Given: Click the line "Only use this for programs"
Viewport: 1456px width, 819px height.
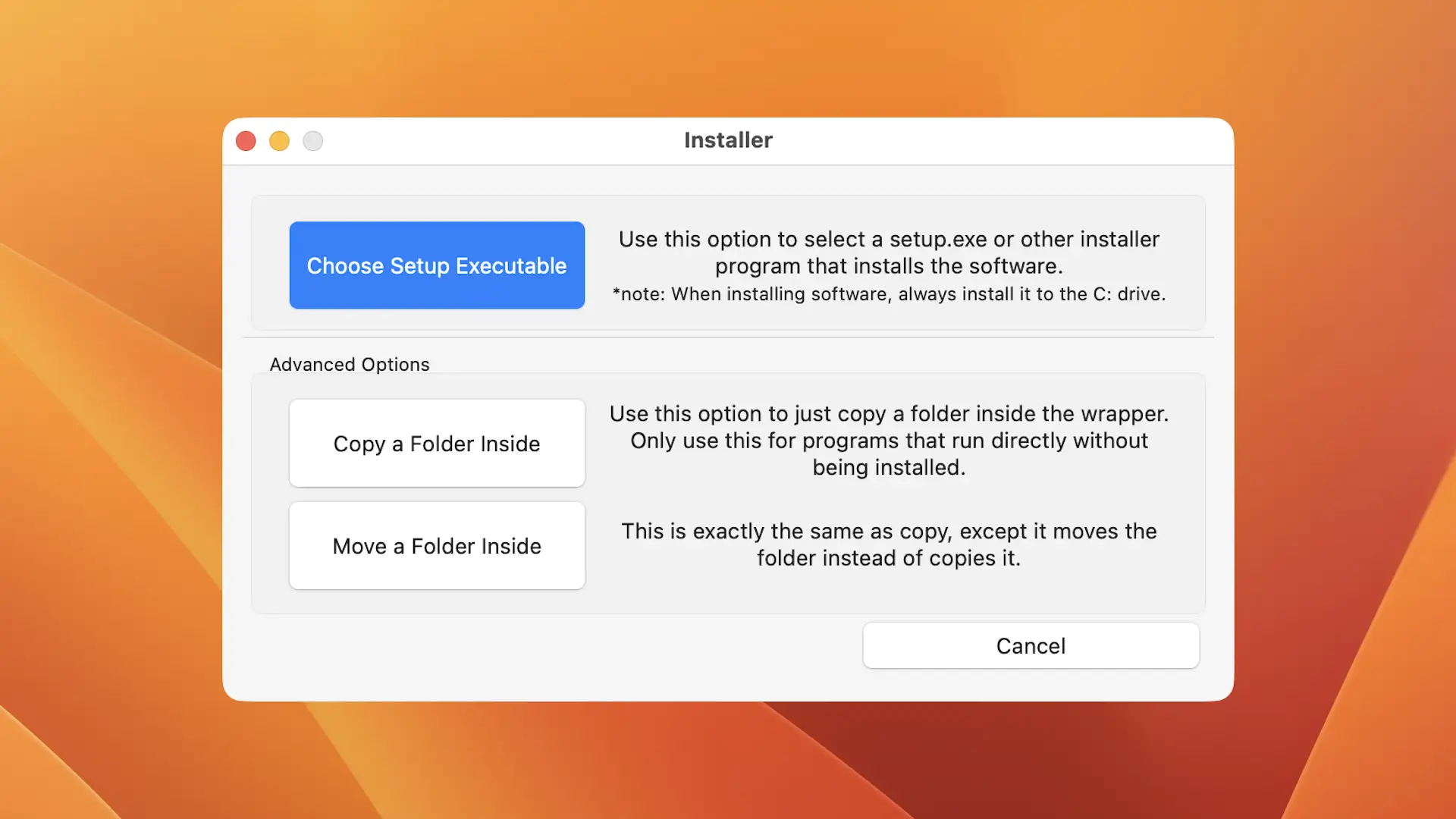Looking at the screenshot, I should click(889, 441).
